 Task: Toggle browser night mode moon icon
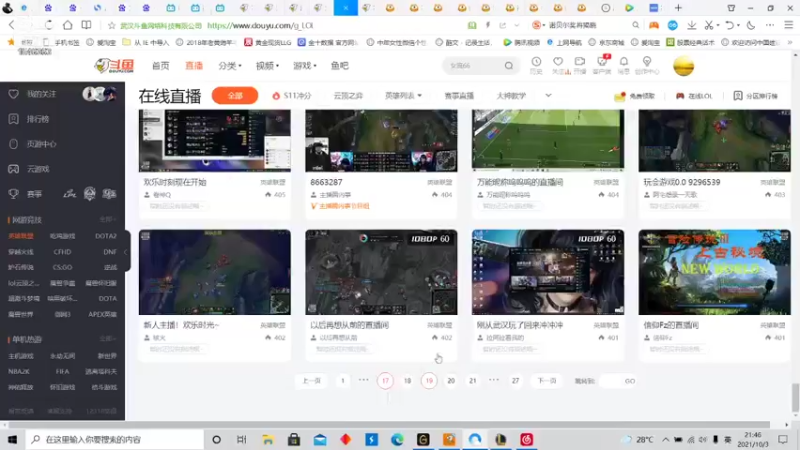pos(751,25)
